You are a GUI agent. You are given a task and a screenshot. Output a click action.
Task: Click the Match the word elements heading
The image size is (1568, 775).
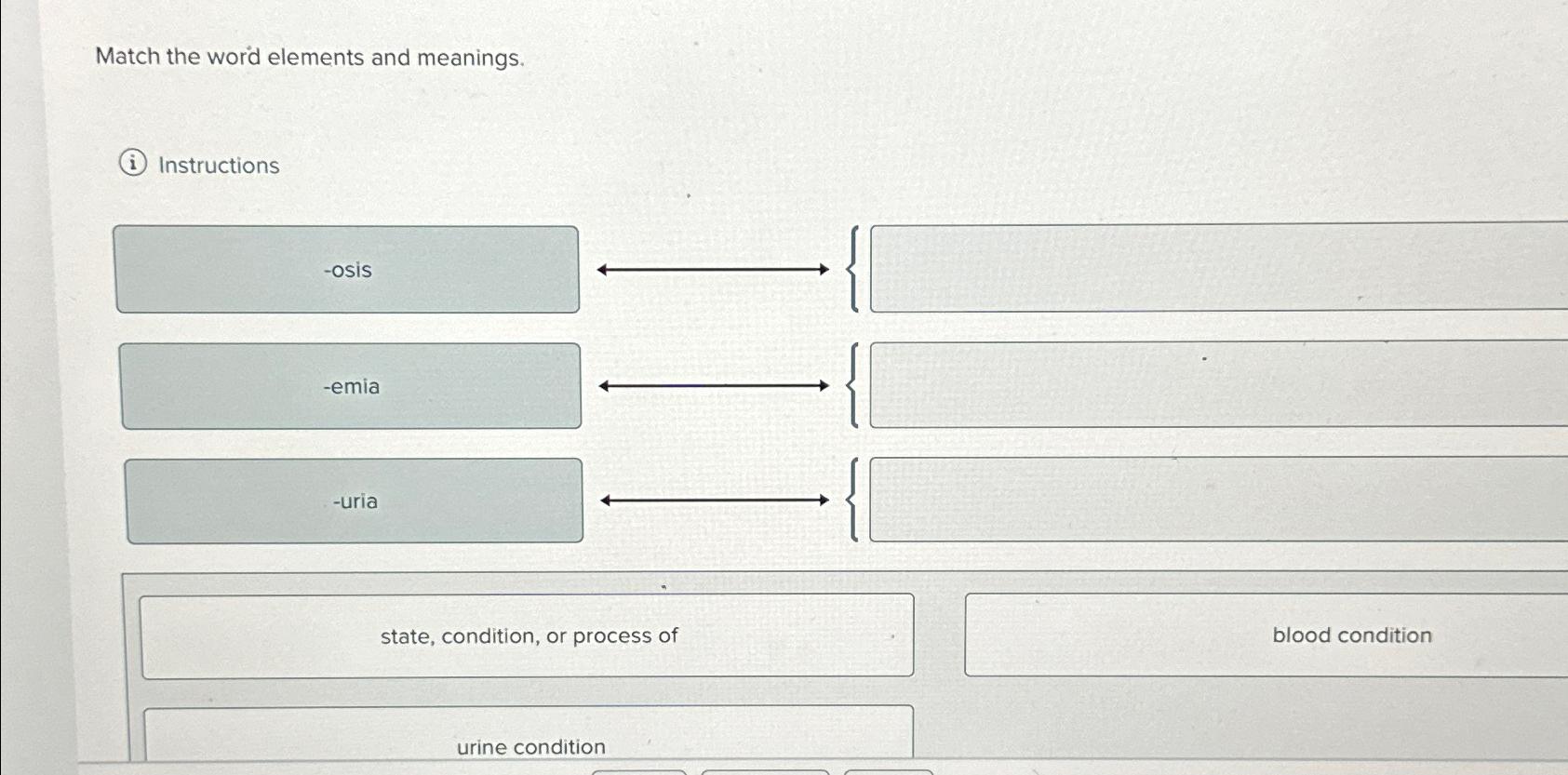click(311, 57)
